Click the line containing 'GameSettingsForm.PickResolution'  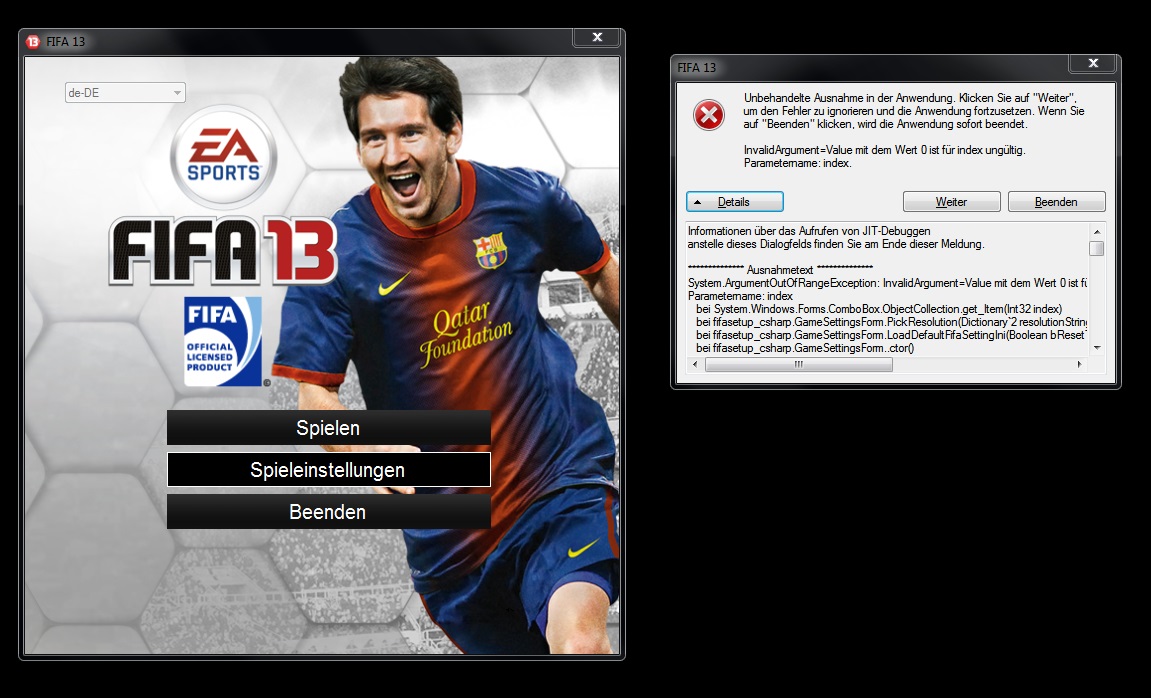click(892, 322)
